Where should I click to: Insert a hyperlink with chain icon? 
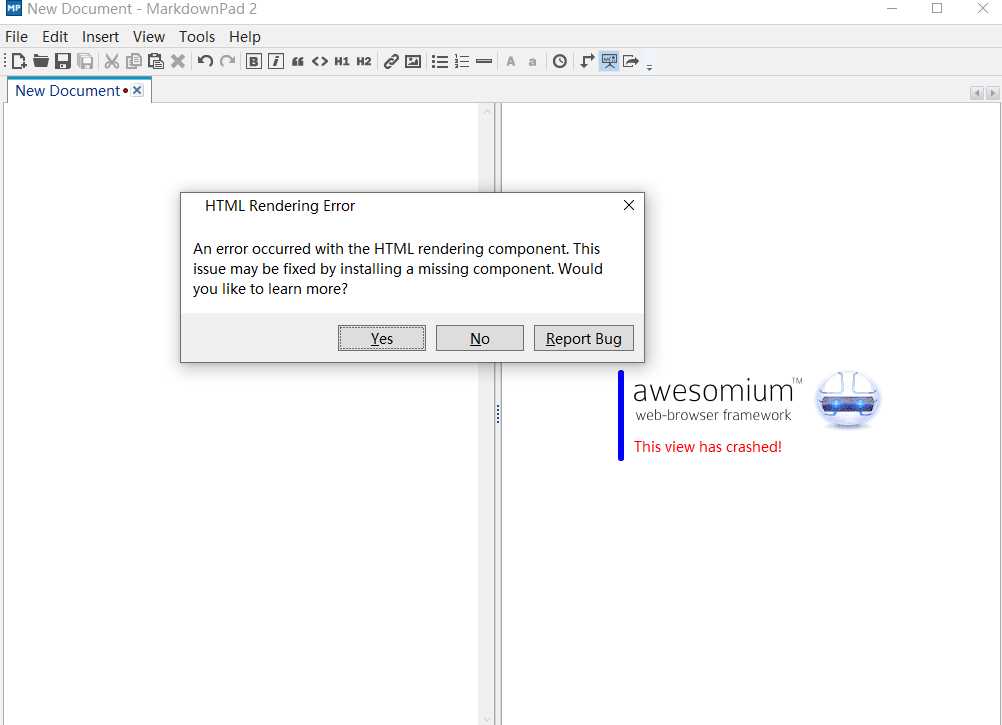pyautogui.click(x=391, y=61)
